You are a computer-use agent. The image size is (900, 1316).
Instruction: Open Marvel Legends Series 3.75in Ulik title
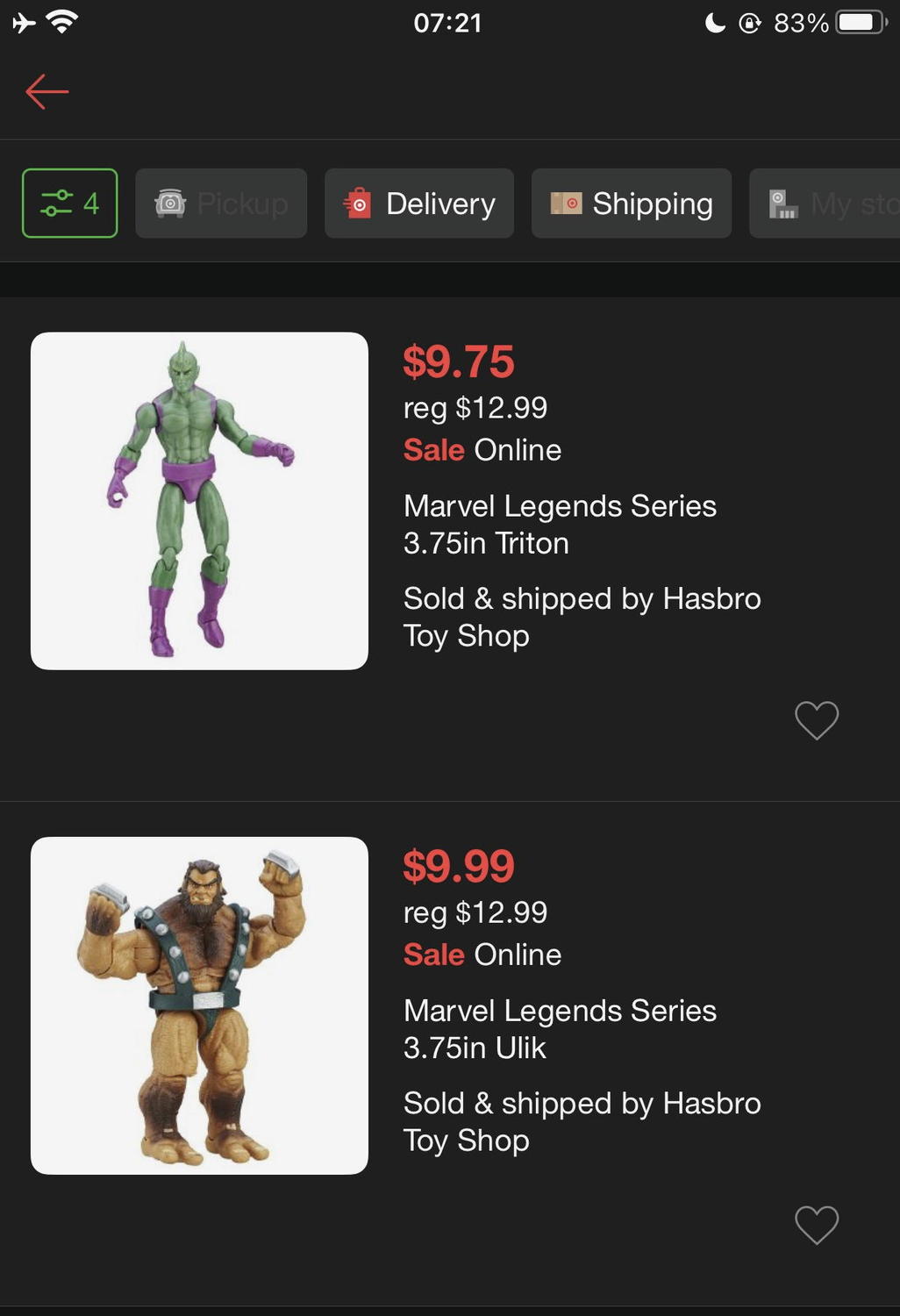[560, 1028]
